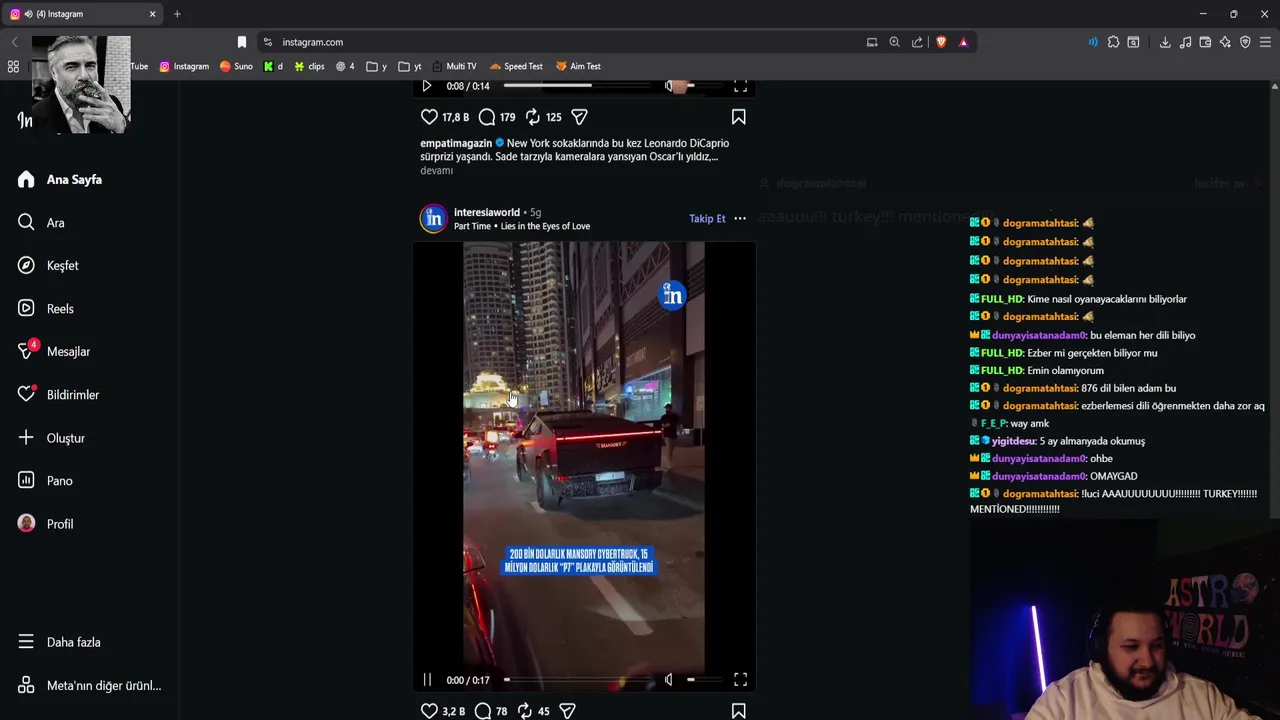Open Meta'nın diğer ürünleri

click(x=89, y=686)
